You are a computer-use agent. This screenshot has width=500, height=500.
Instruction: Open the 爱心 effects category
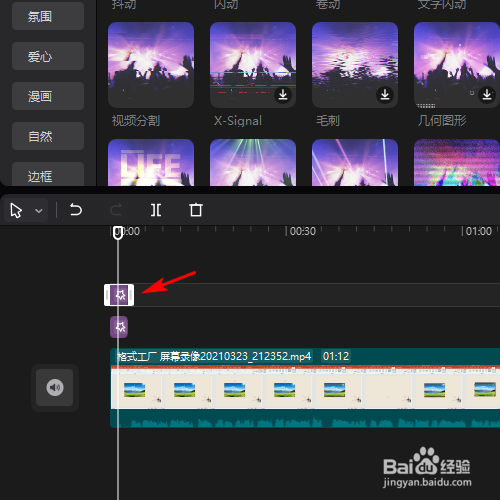[x=48, y=56]
